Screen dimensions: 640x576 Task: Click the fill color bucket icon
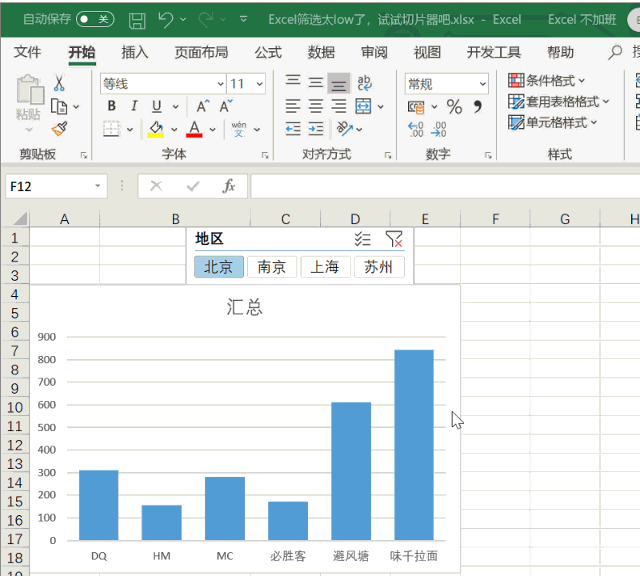click(156, 129)
